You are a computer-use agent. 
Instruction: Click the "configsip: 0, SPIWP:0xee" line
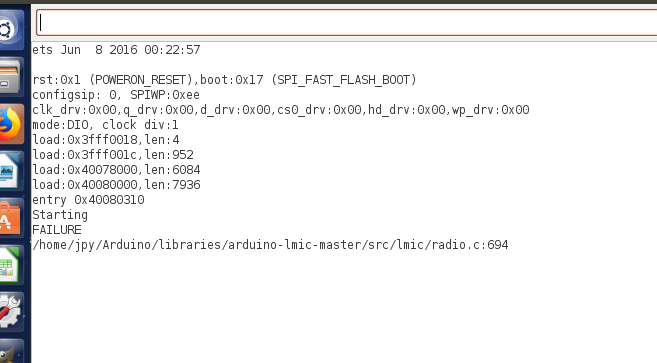(x=116, y=95)
